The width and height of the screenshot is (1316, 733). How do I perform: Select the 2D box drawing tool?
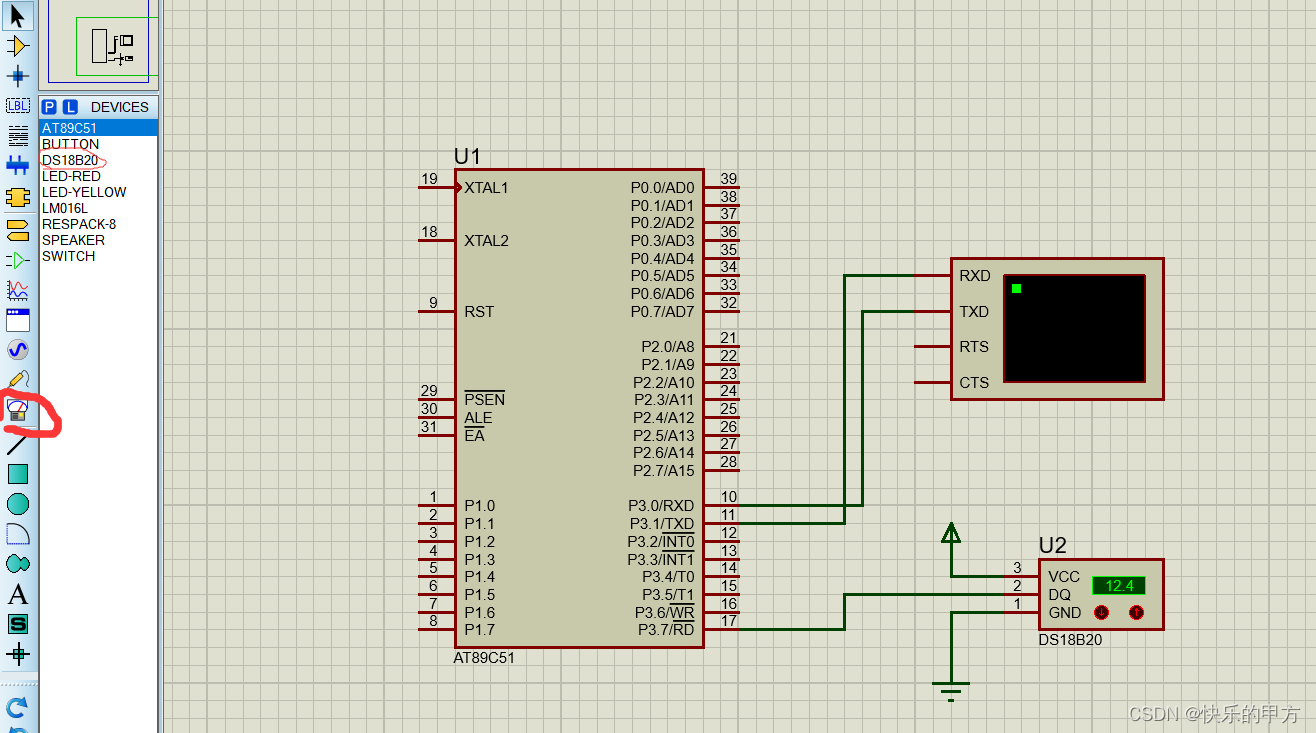(18, 474)
